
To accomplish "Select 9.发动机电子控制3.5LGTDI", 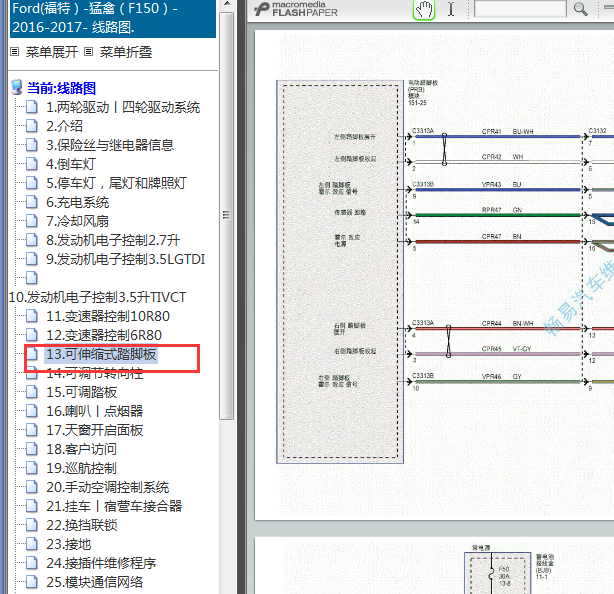I will tap(126, 259).
